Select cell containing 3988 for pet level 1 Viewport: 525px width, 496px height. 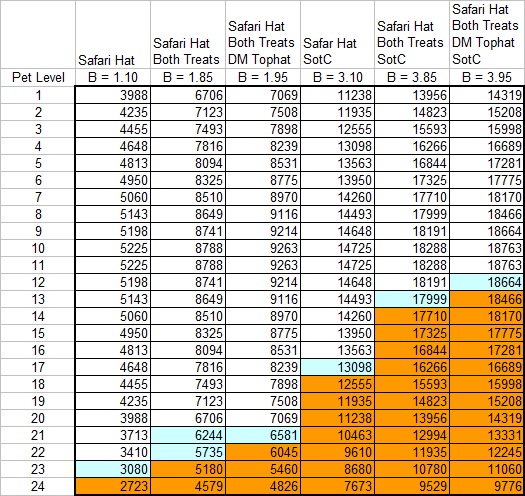coord(113,95)
